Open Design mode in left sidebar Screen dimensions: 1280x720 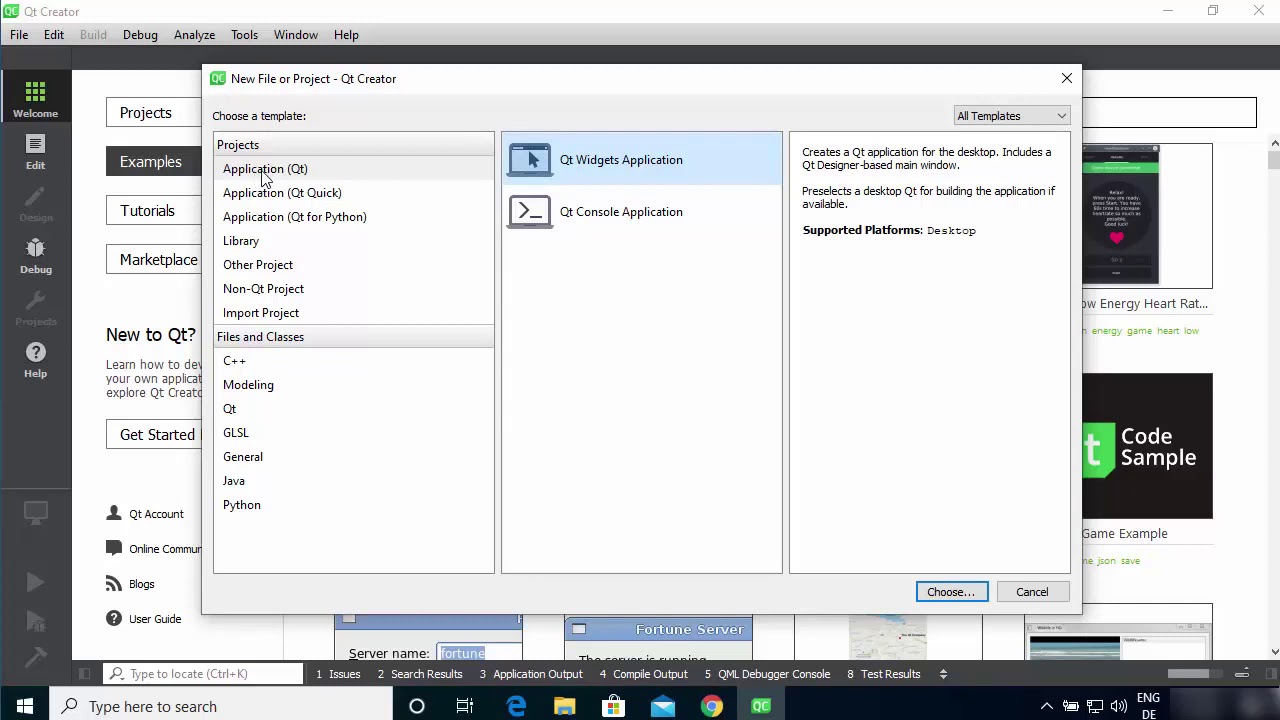pos(35,203)
